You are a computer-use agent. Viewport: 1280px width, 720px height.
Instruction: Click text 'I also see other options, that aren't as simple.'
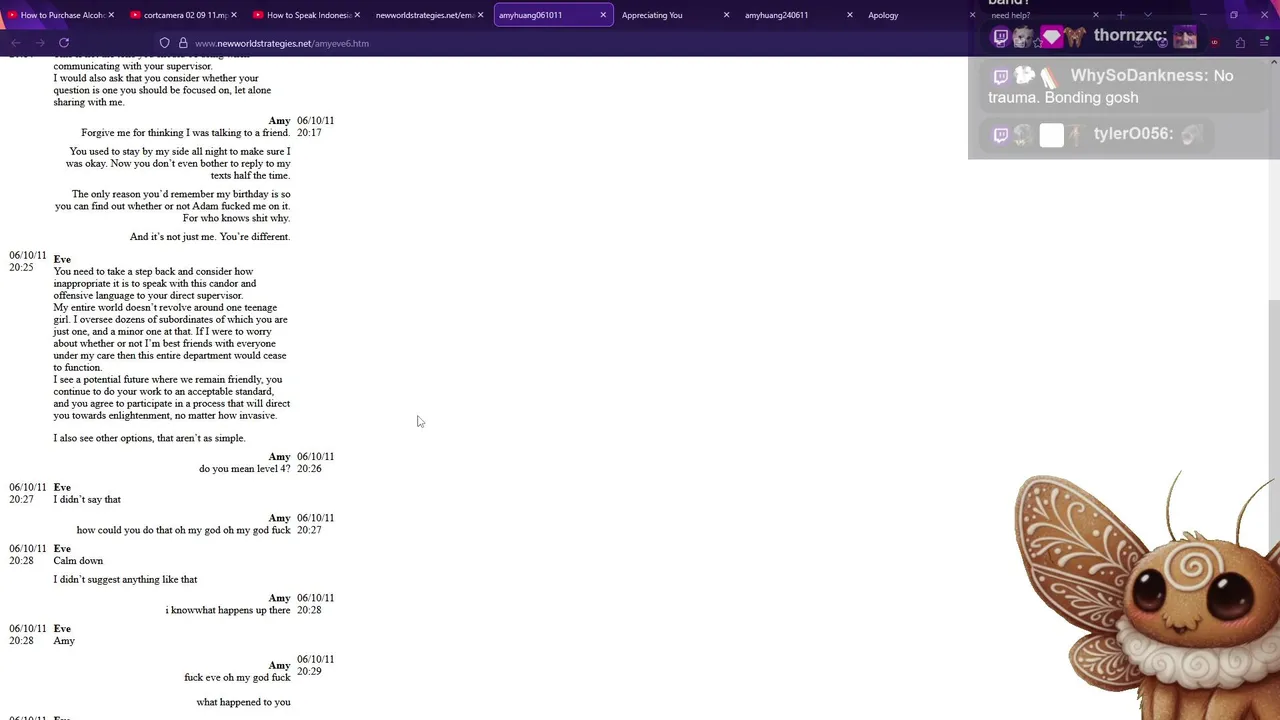pyautogui.click(x=149, y=438)
